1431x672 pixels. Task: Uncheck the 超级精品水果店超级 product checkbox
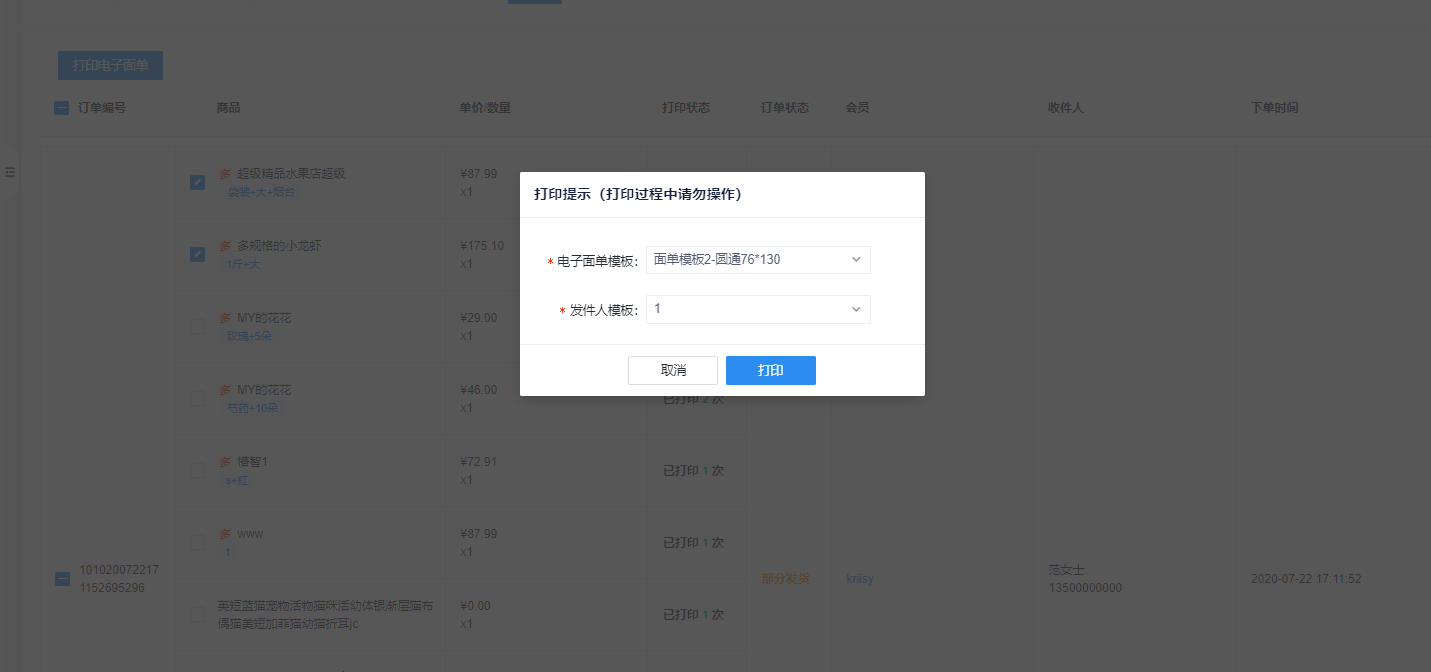point(198,182)
